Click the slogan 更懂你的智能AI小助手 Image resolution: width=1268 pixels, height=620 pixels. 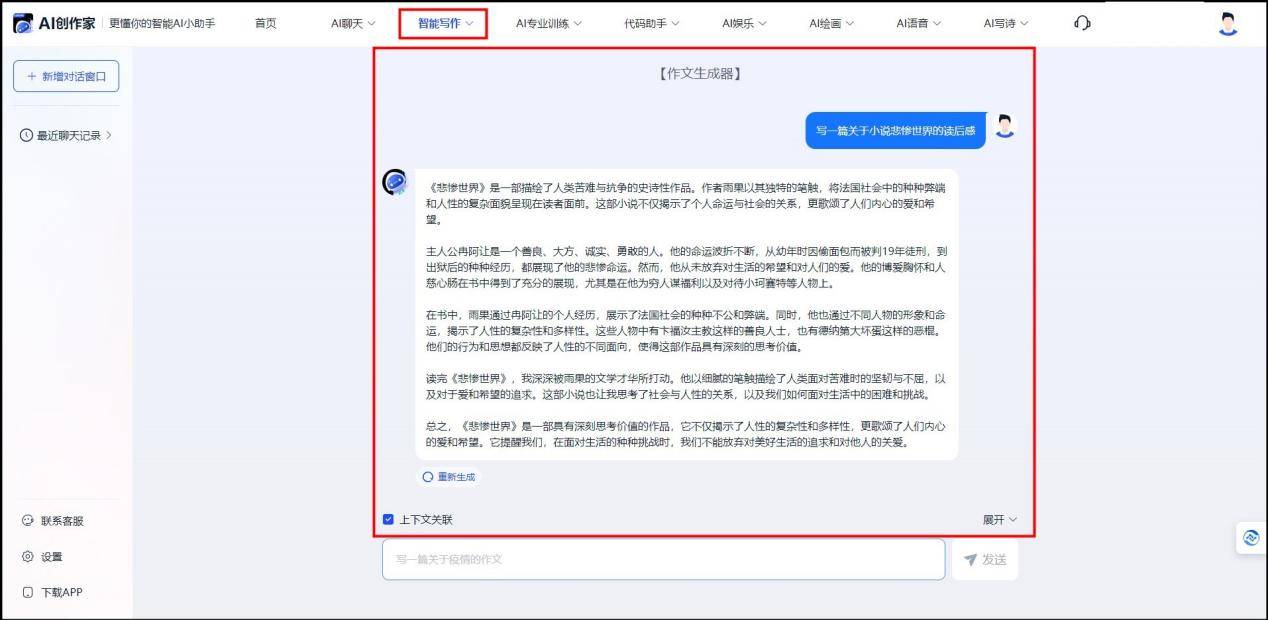coord(162,23)
